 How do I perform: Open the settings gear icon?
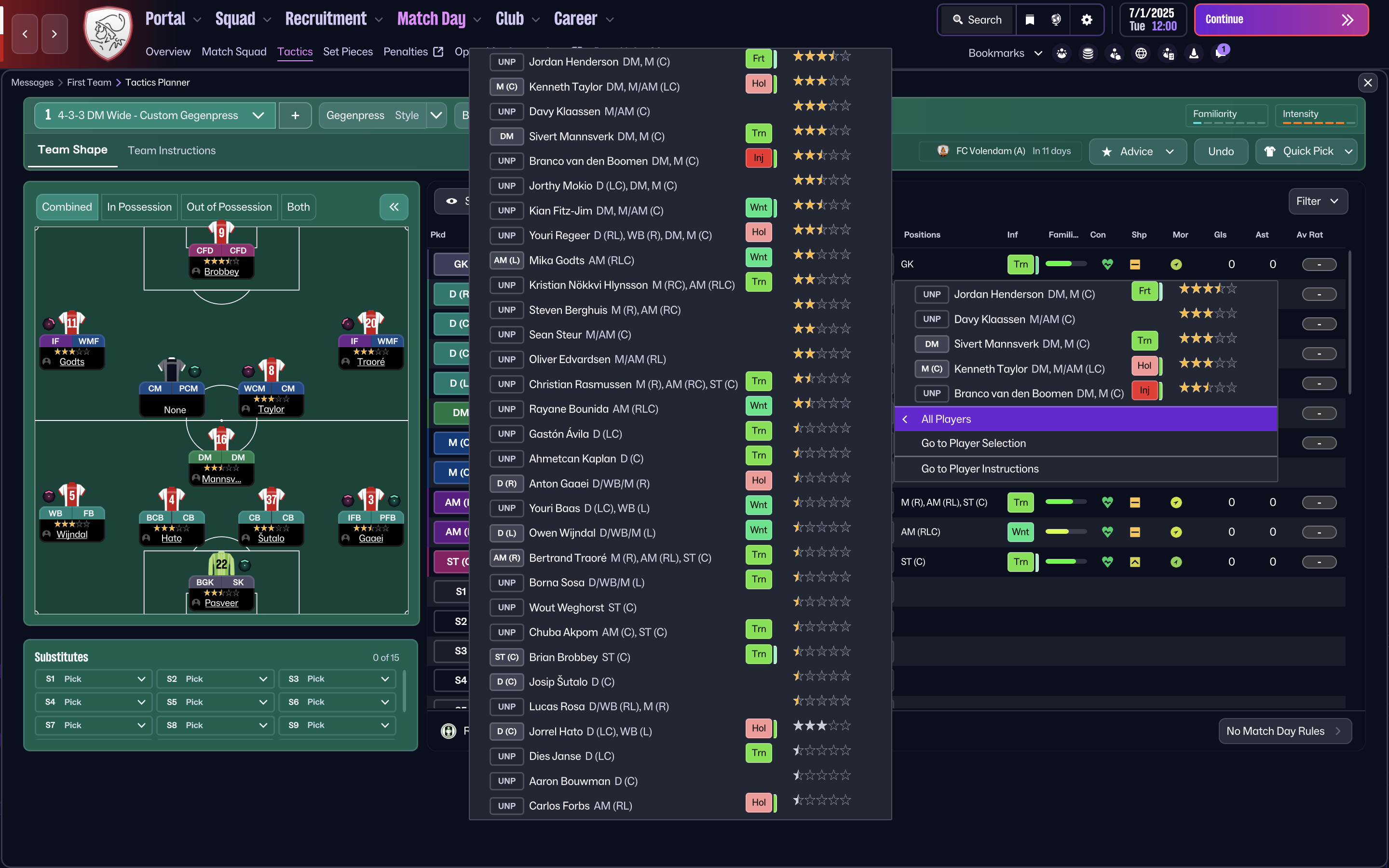coord(1086,20)
